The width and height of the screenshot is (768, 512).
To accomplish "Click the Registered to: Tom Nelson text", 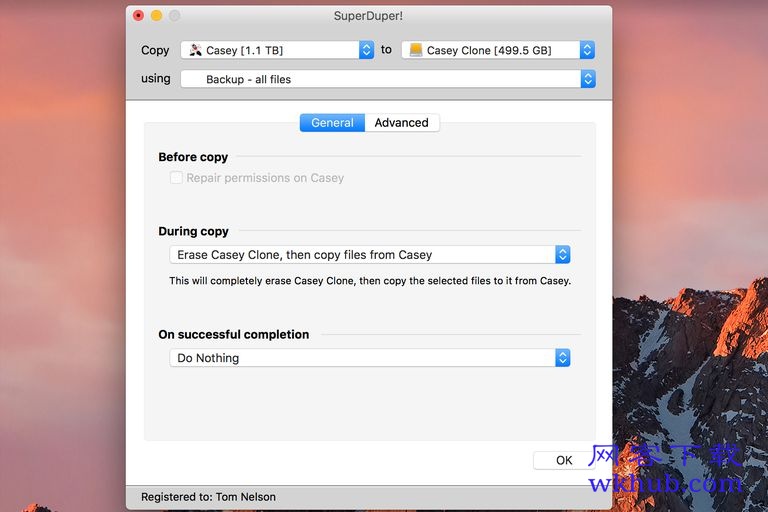I will coord(208,497).
